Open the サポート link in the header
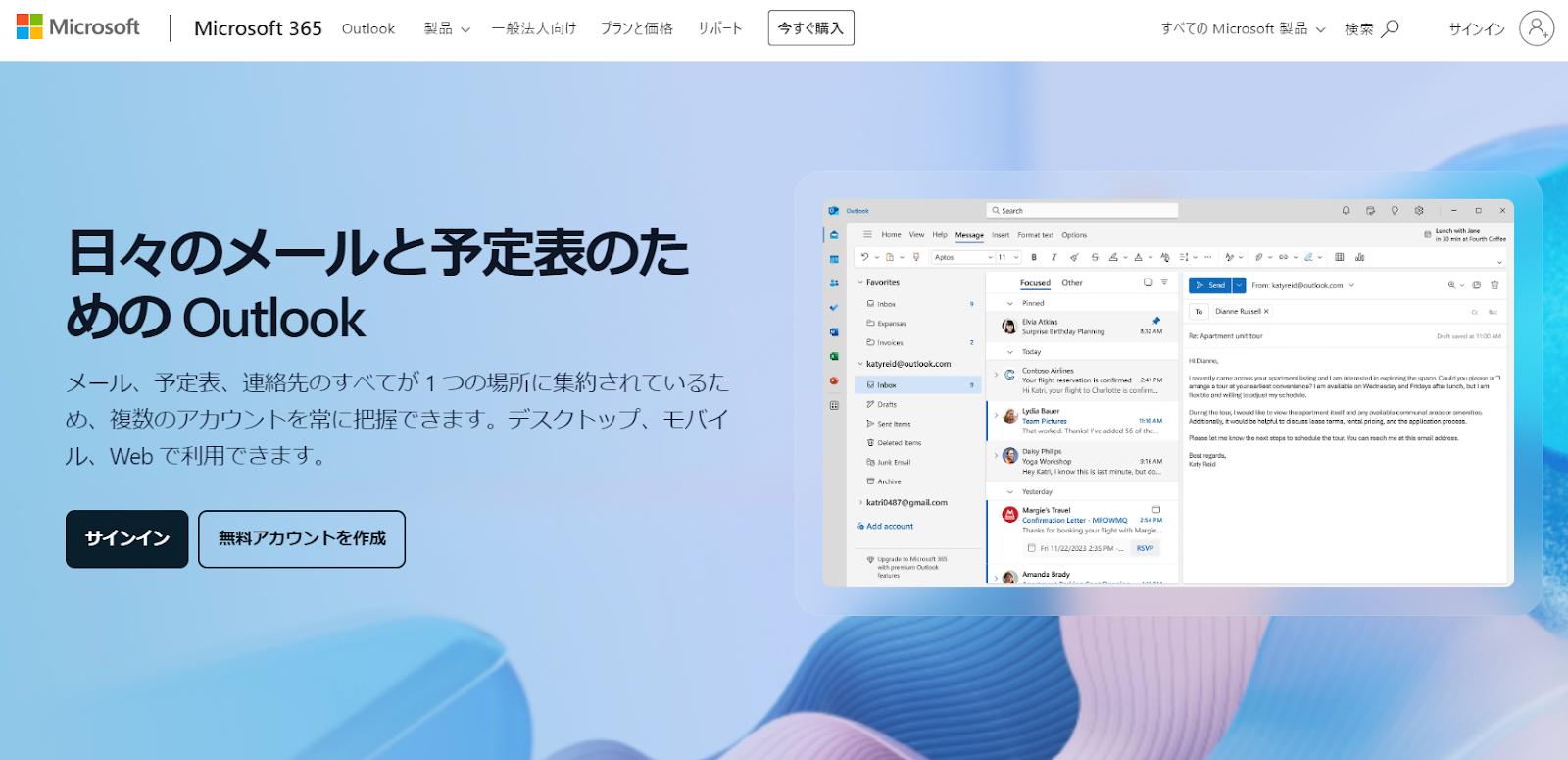1568x760 pixels. 719,28
